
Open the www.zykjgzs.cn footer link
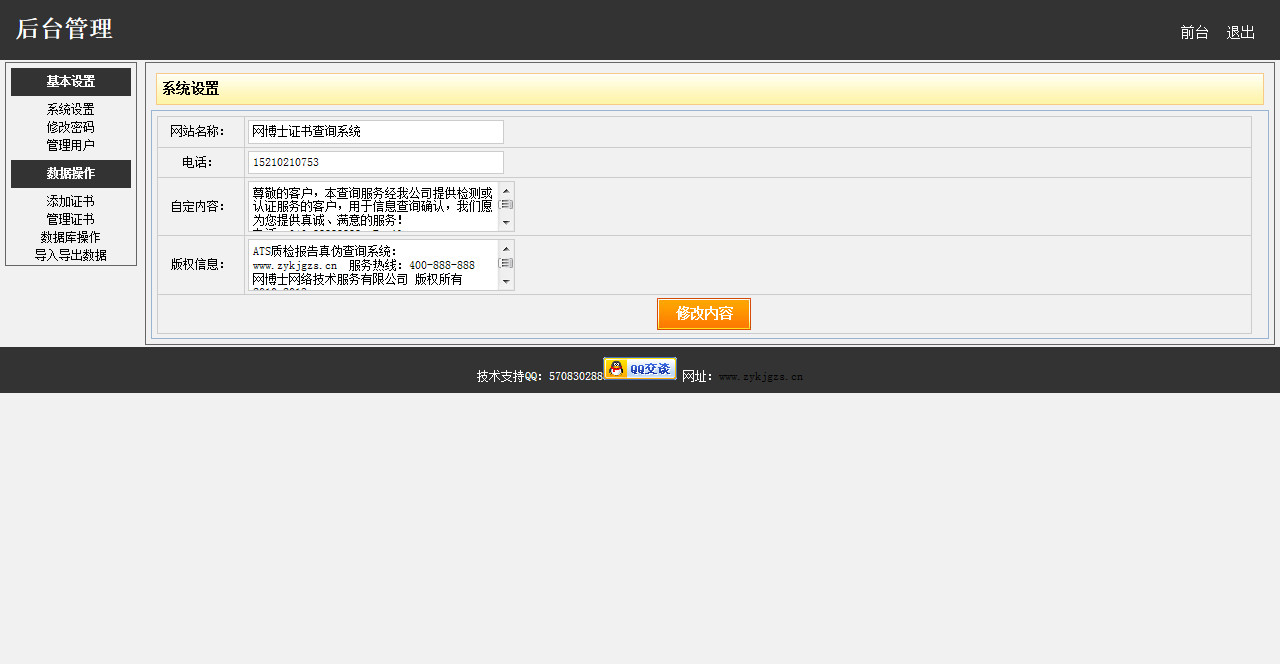pyautogui.click(x=761, y=377)
